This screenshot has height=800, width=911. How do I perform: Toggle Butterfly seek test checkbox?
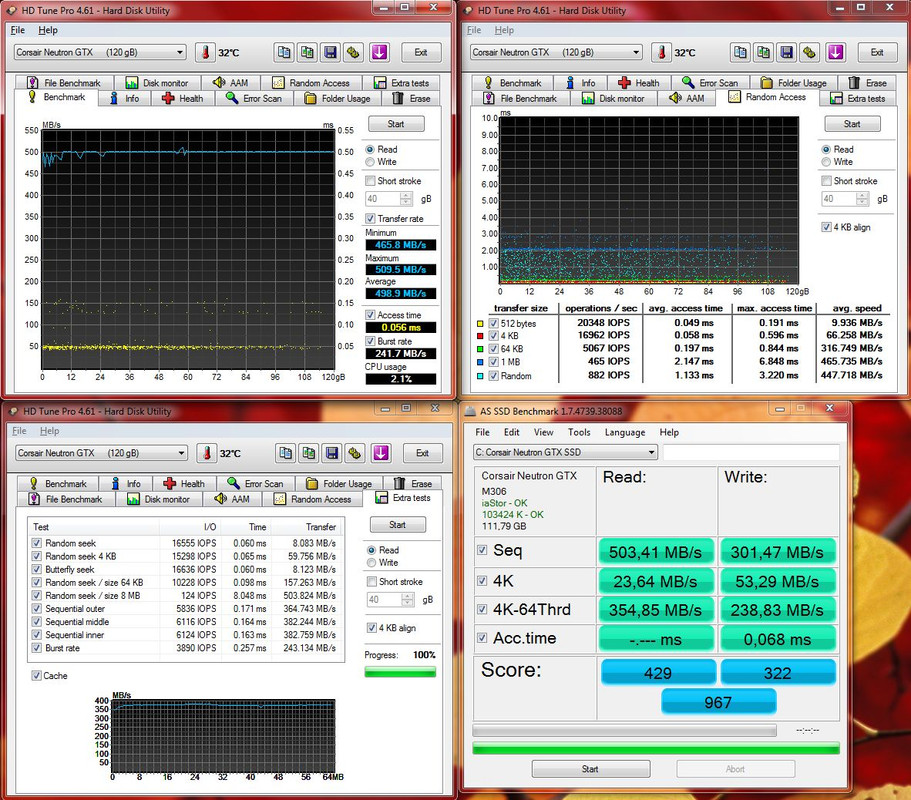click(37, 569)
